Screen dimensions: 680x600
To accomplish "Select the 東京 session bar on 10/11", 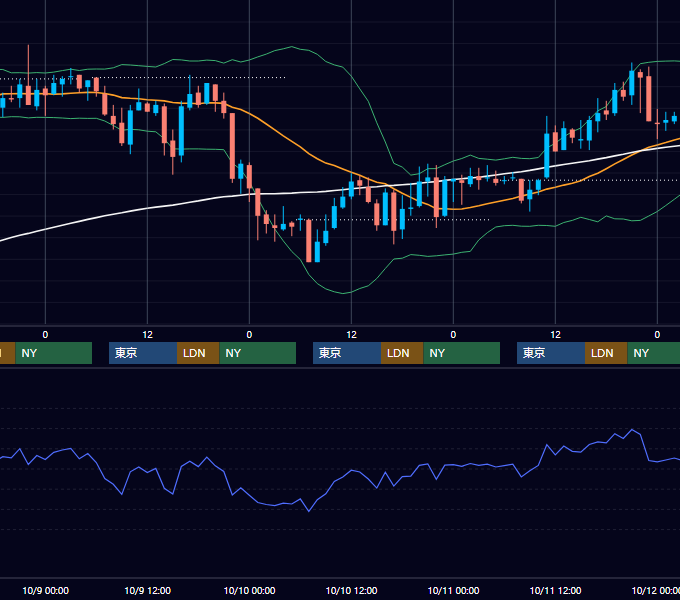I will [551, 353].
